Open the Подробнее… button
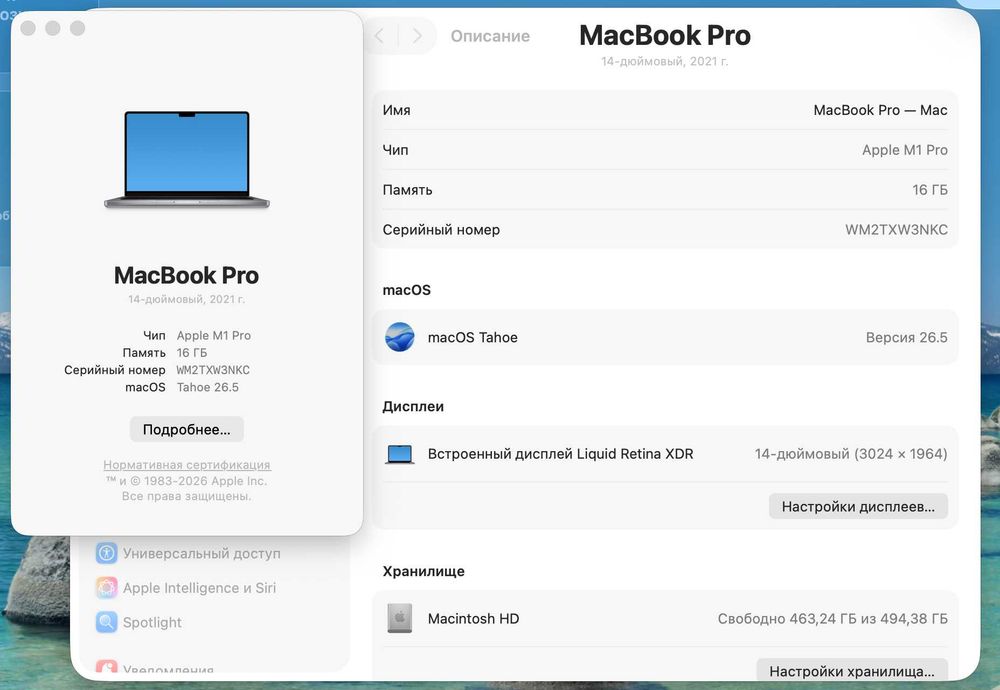The width and height of the screenshot is (1000, 690). 187,429
